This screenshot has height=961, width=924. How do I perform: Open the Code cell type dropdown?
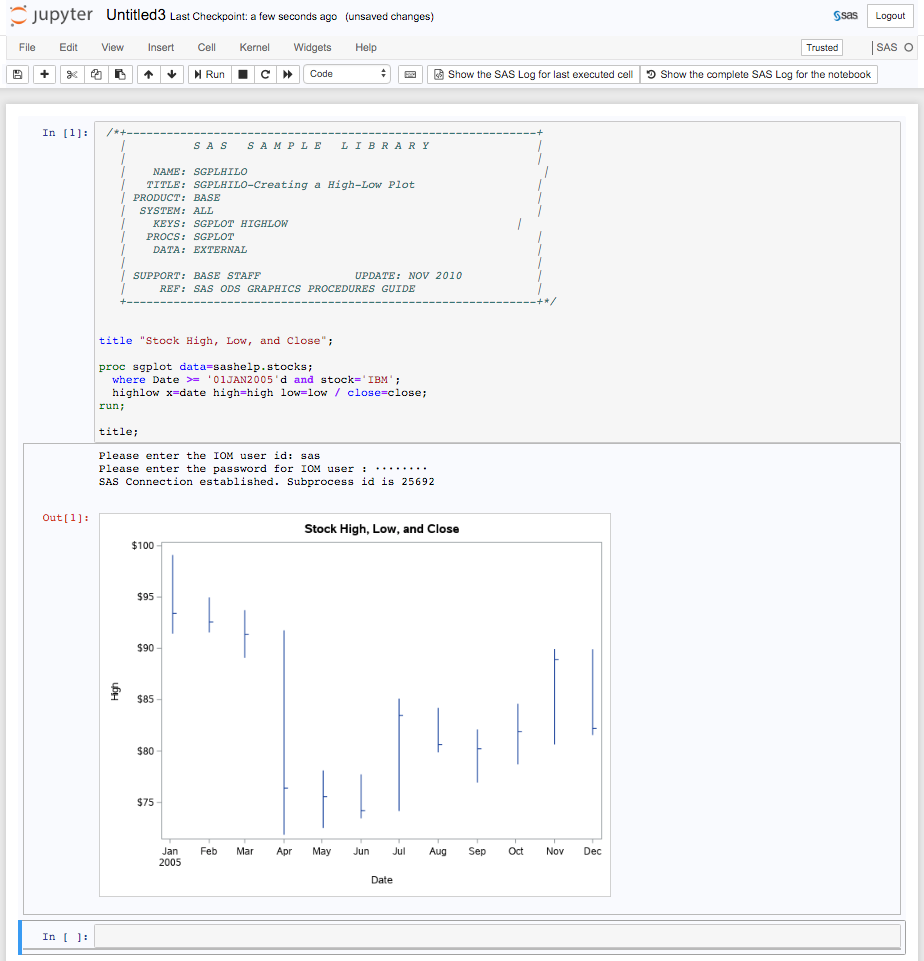tap(347, 74)
